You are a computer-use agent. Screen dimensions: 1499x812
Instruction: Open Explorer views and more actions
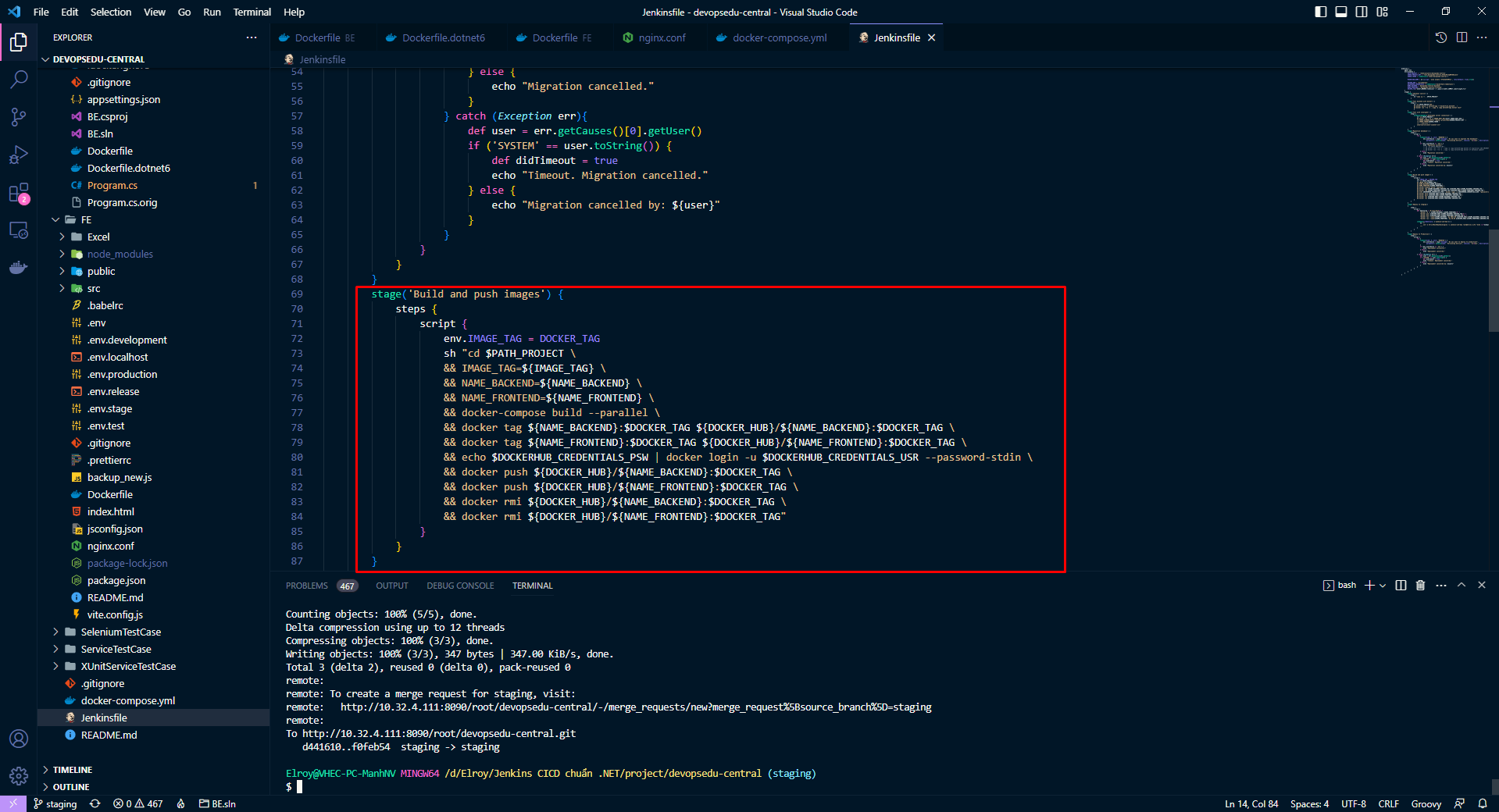[252, 37]
